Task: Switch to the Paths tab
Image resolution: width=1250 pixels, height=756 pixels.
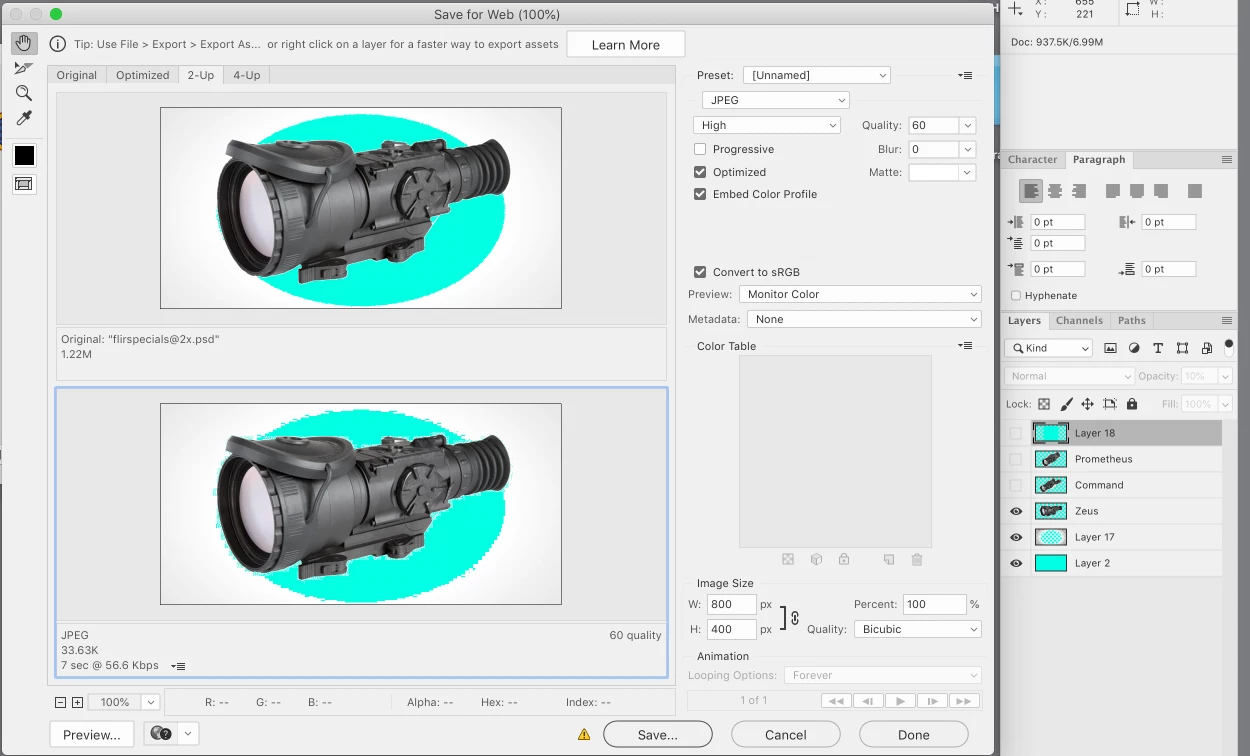Action: (x=1132, y=321)
